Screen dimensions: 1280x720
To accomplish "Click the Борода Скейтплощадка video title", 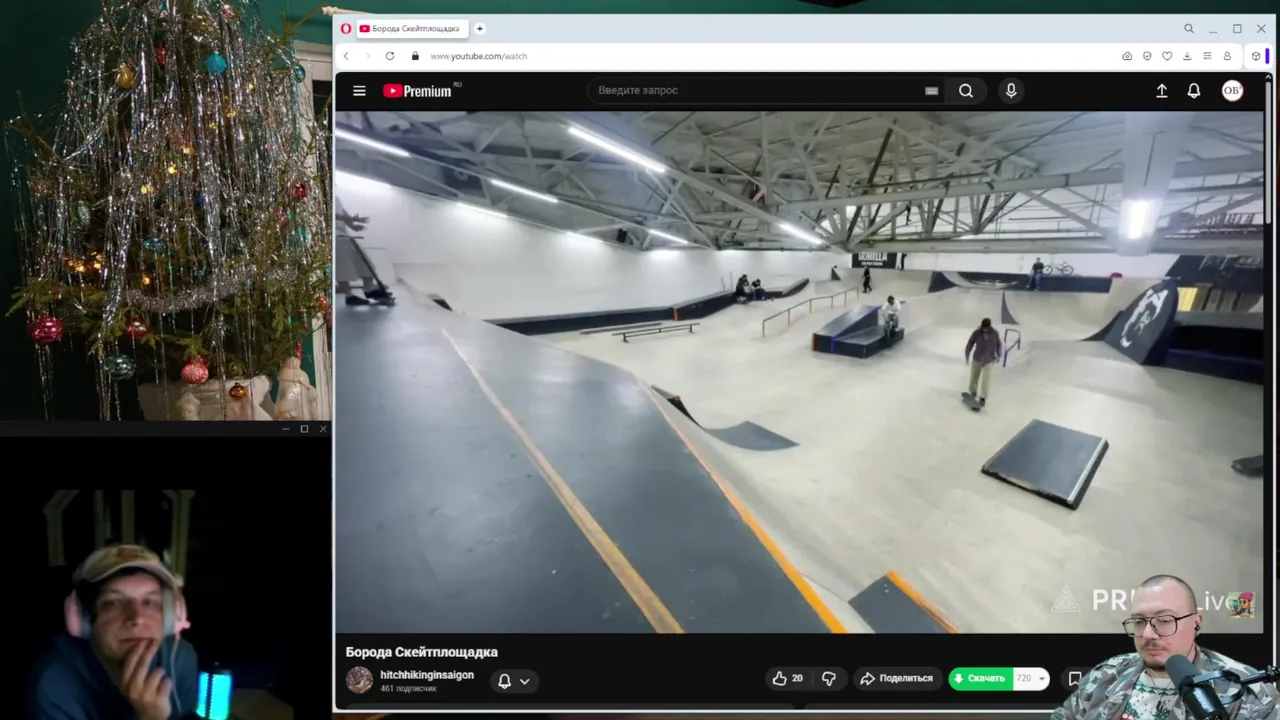I will pyautogui.click(x=422, y=652).
